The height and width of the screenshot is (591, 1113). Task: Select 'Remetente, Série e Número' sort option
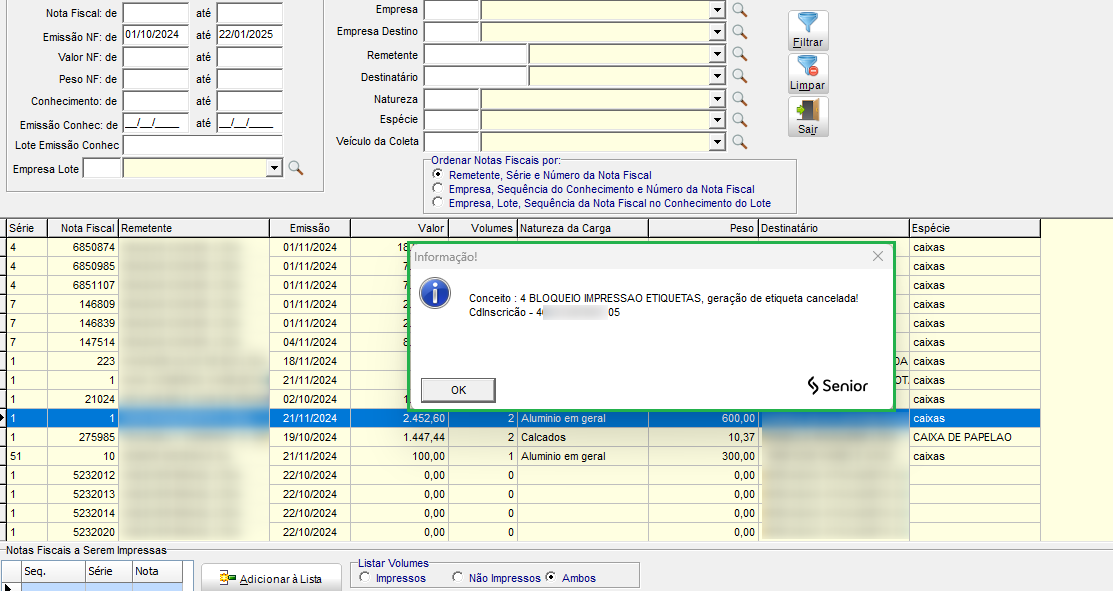[437, 175]
